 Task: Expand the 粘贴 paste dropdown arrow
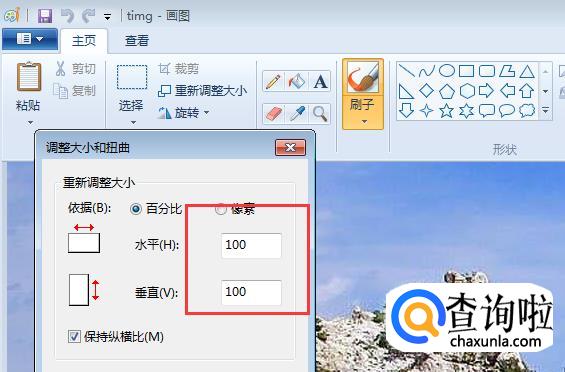[x=30, y=123]
